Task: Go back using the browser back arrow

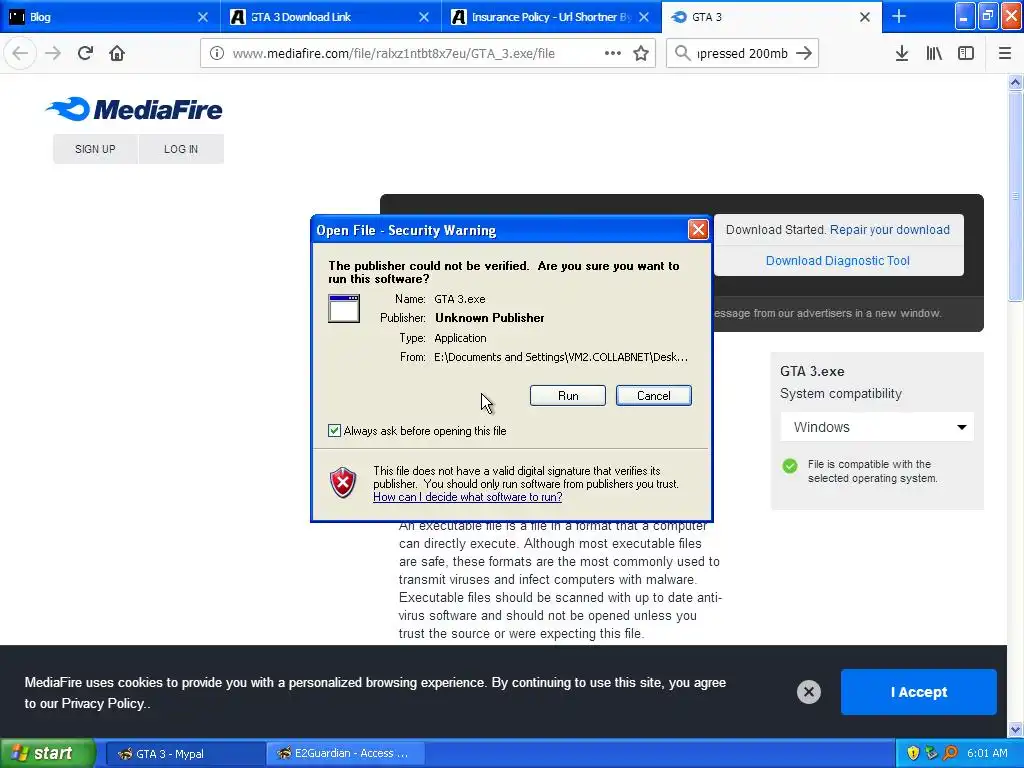Action: point(20,53)
